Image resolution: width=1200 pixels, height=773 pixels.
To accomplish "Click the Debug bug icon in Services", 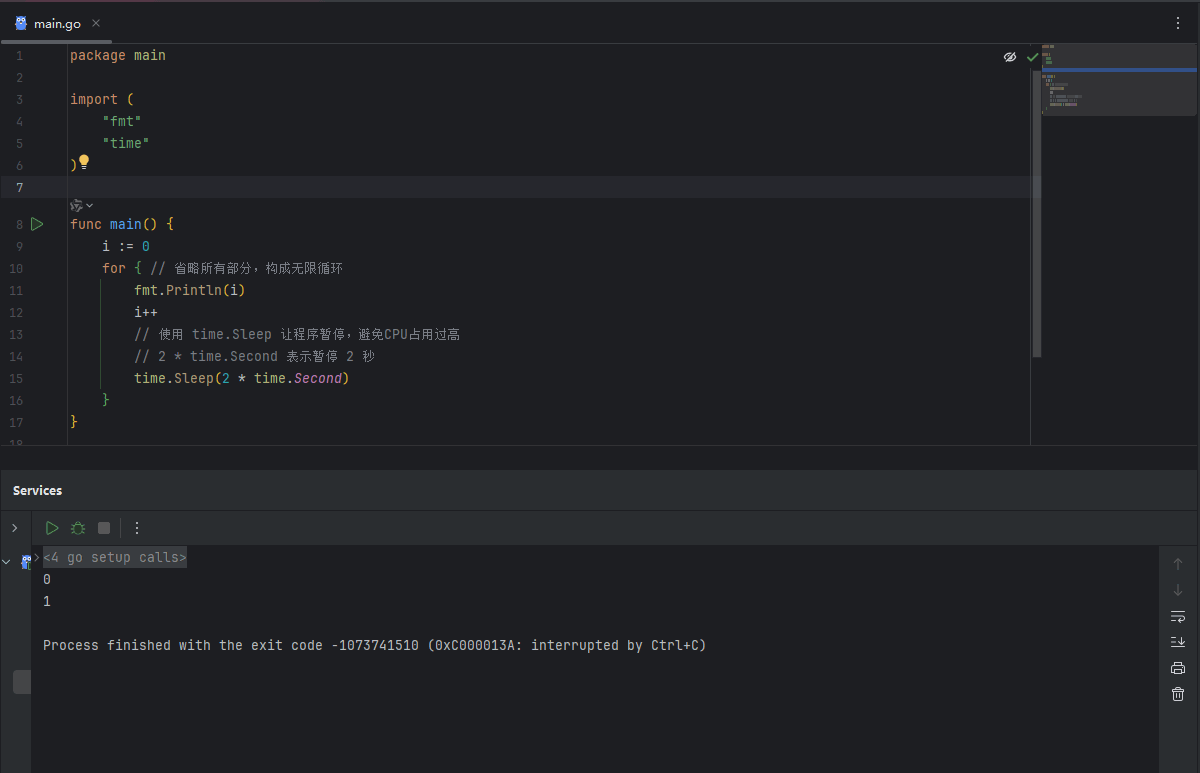I will point(78,528).
